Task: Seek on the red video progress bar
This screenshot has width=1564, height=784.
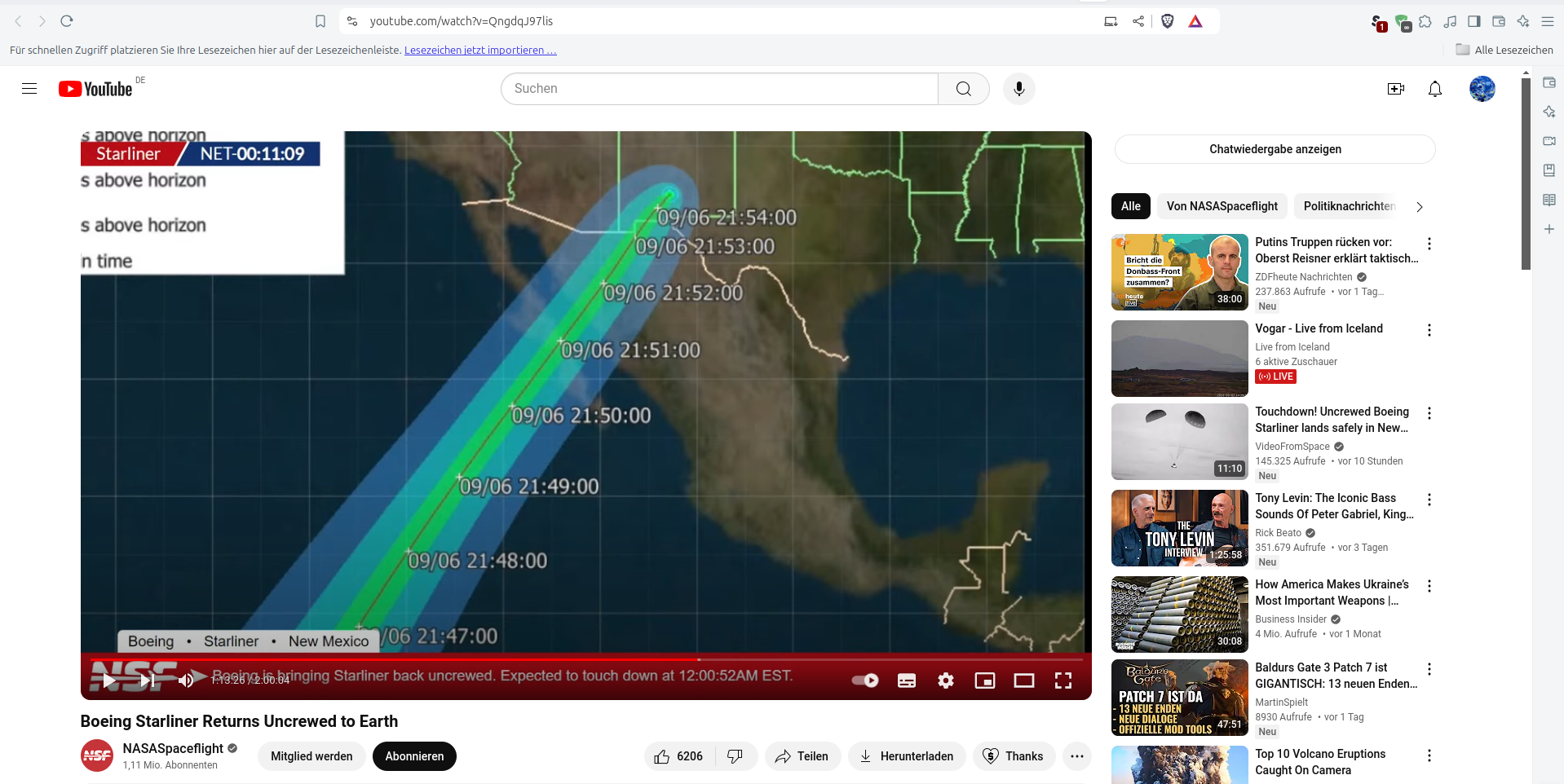Action: click(585, 658)
